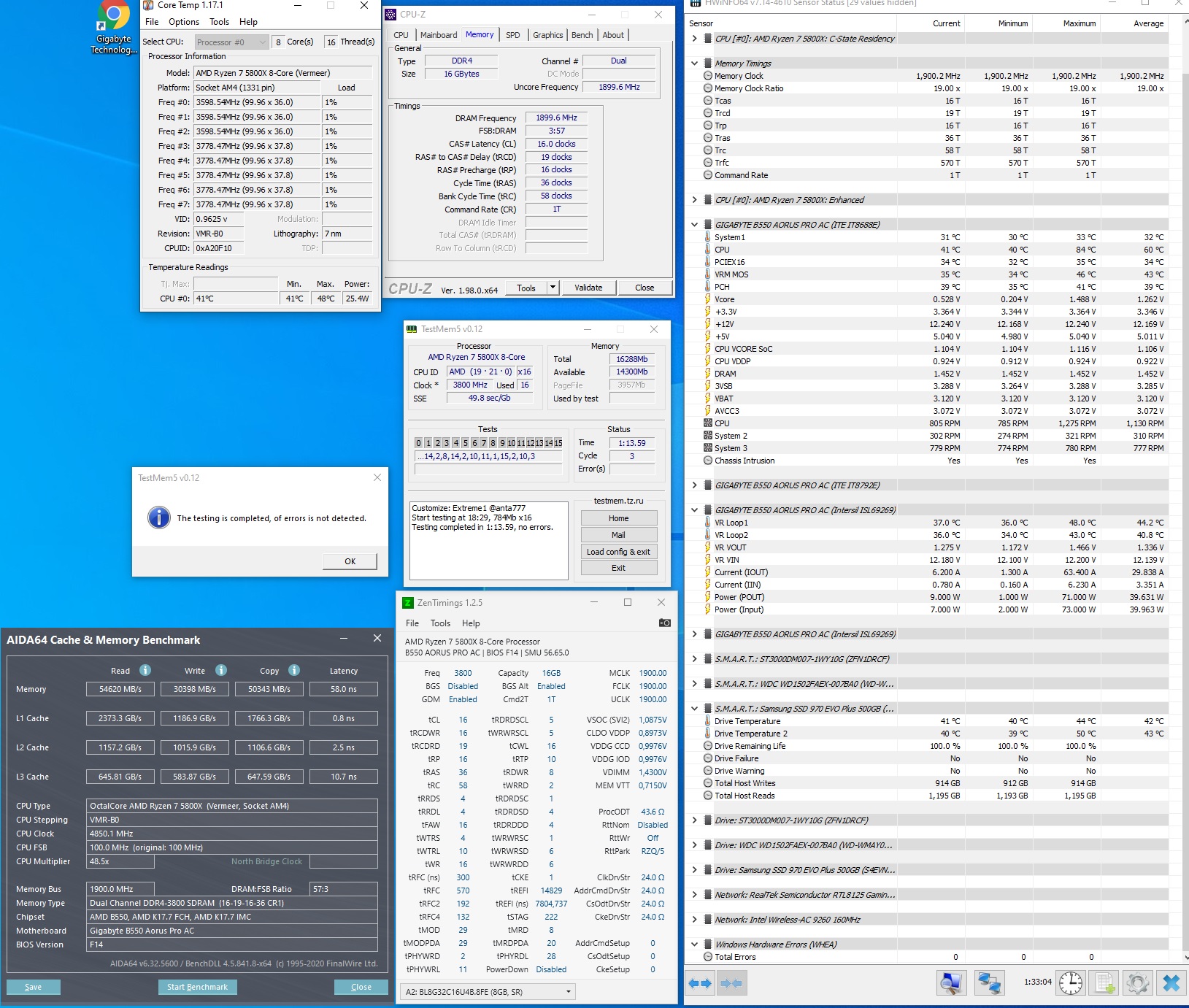Take ZenTimings screenshot with camera icon
Image resolution: width=1189 pixels, height=1008 pixels.
click(x=664, y=623)
